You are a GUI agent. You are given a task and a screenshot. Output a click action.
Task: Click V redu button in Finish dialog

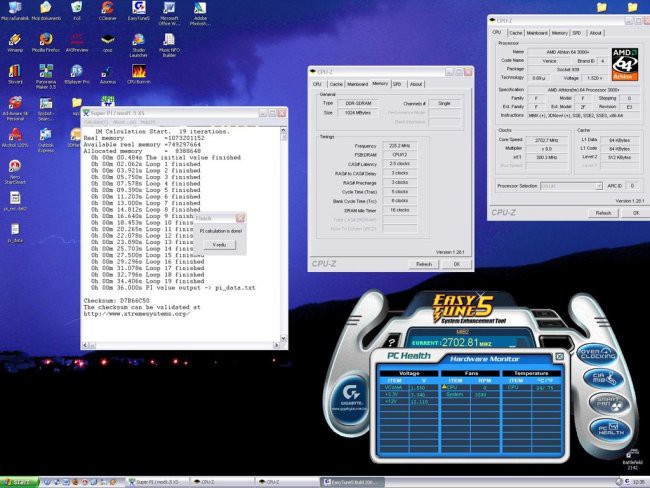coord(219,245)
